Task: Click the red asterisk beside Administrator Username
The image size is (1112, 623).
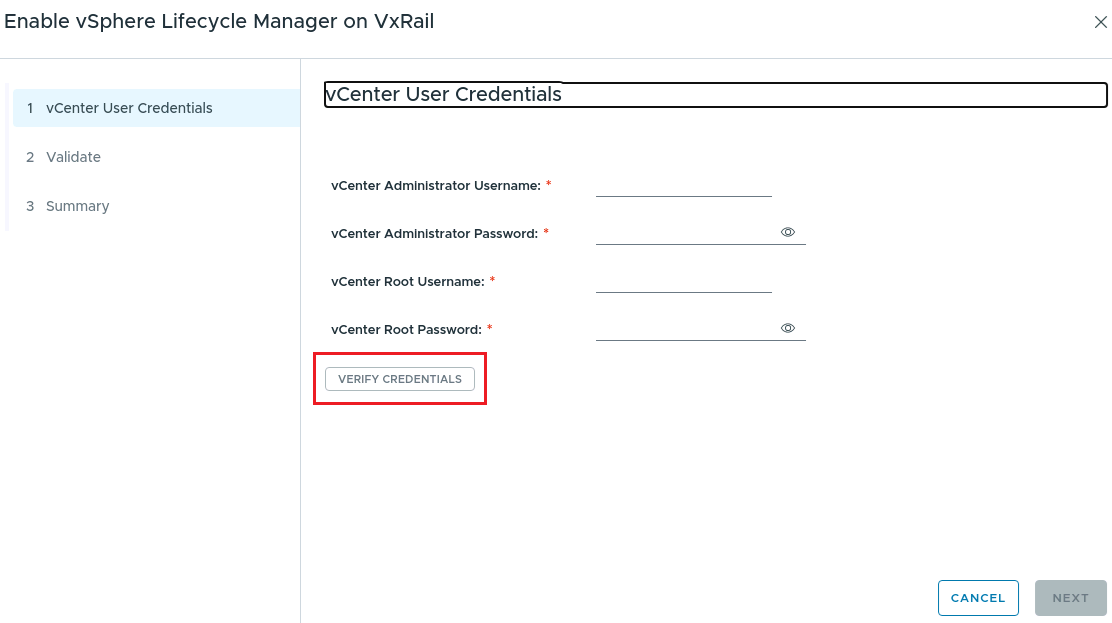Action: 548,185
